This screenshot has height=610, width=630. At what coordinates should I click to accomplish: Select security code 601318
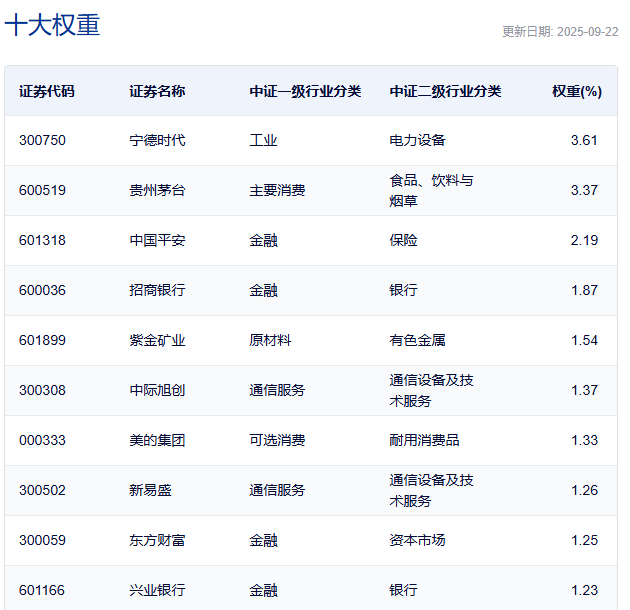click(42, 240)
